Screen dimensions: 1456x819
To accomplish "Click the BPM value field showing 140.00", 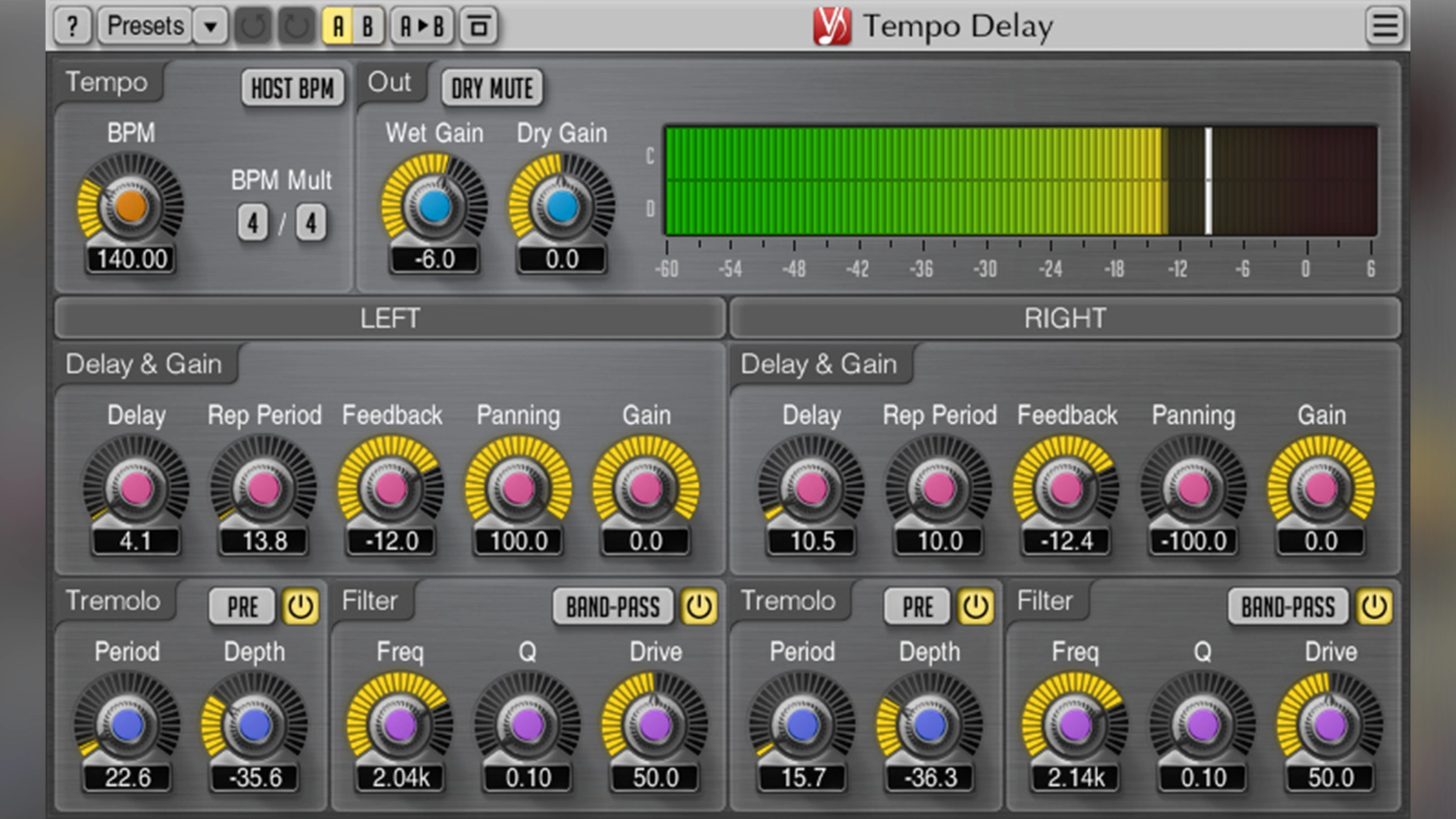I will pyautogui.click(x=131, y=259).
